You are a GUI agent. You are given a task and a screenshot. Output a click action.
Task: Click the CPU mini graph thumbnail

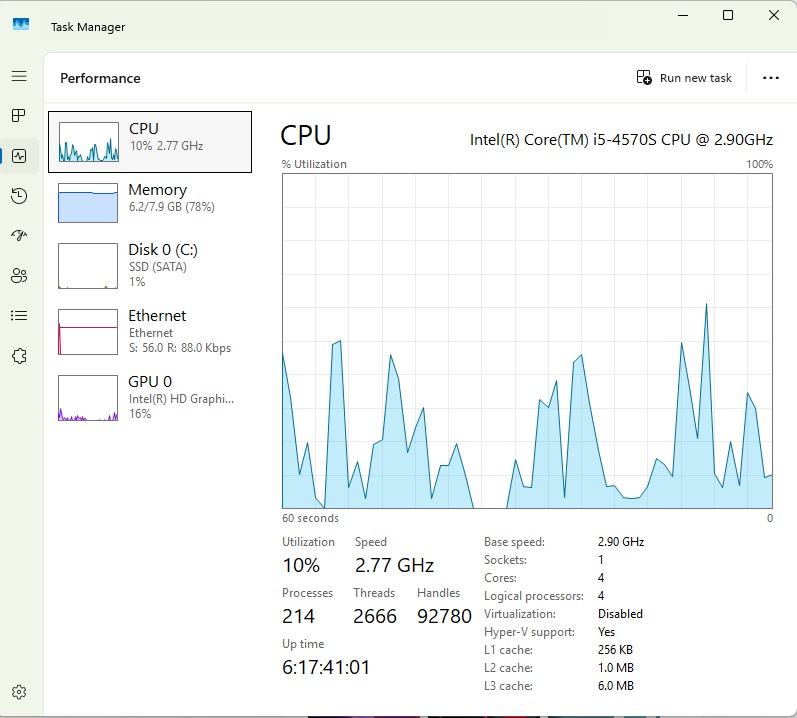point(88,142)
